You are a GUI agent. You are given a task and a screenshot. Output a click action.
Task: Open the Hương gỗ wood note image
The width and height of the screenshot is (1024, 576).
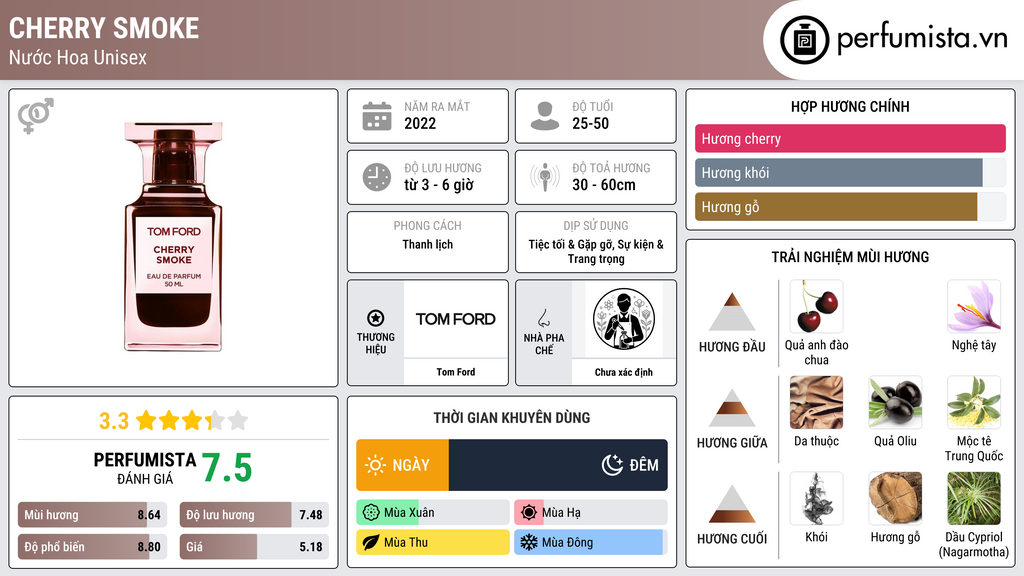895,498
